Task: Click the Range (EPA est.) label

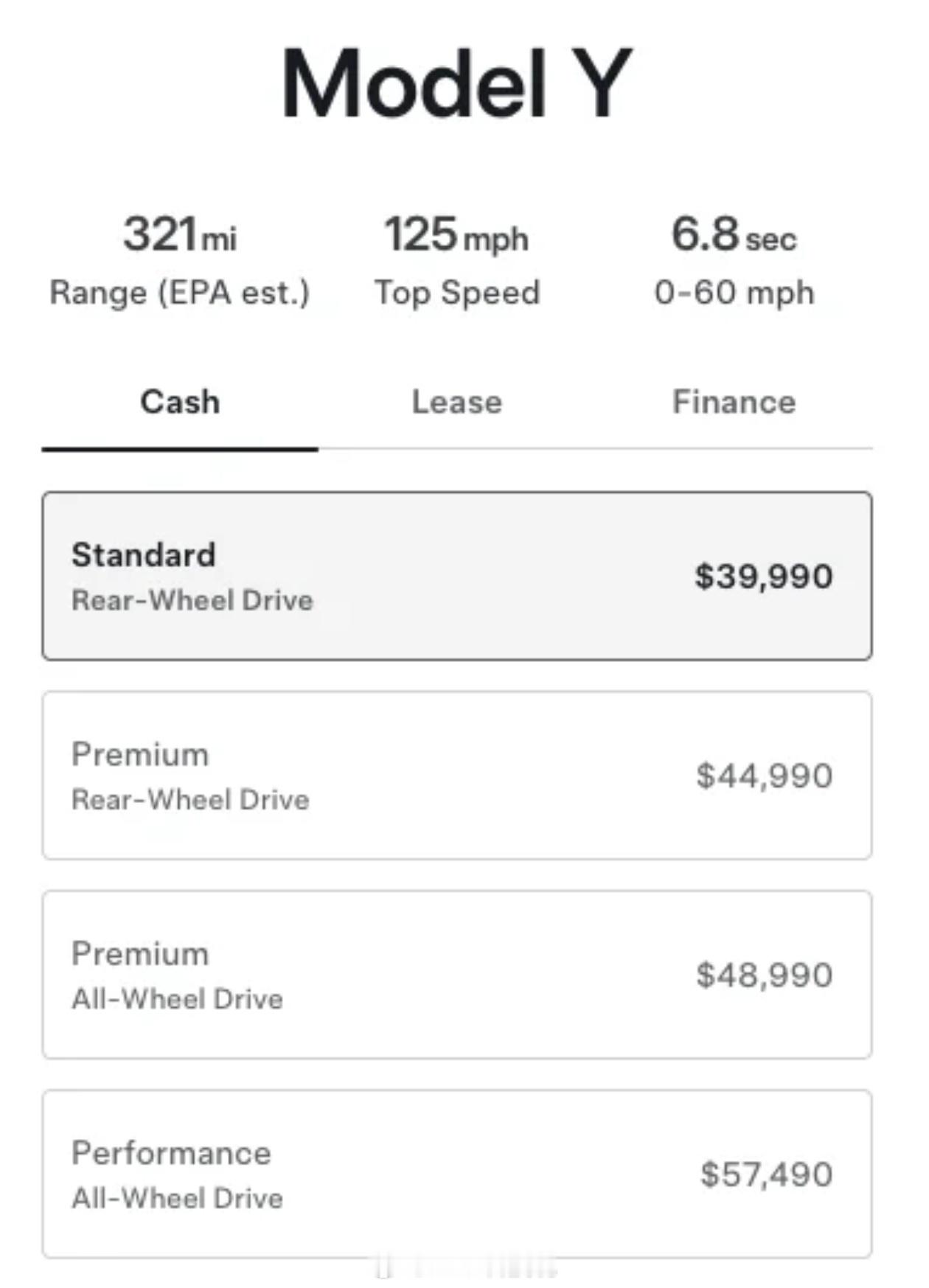Action: [x=180, y=293]
